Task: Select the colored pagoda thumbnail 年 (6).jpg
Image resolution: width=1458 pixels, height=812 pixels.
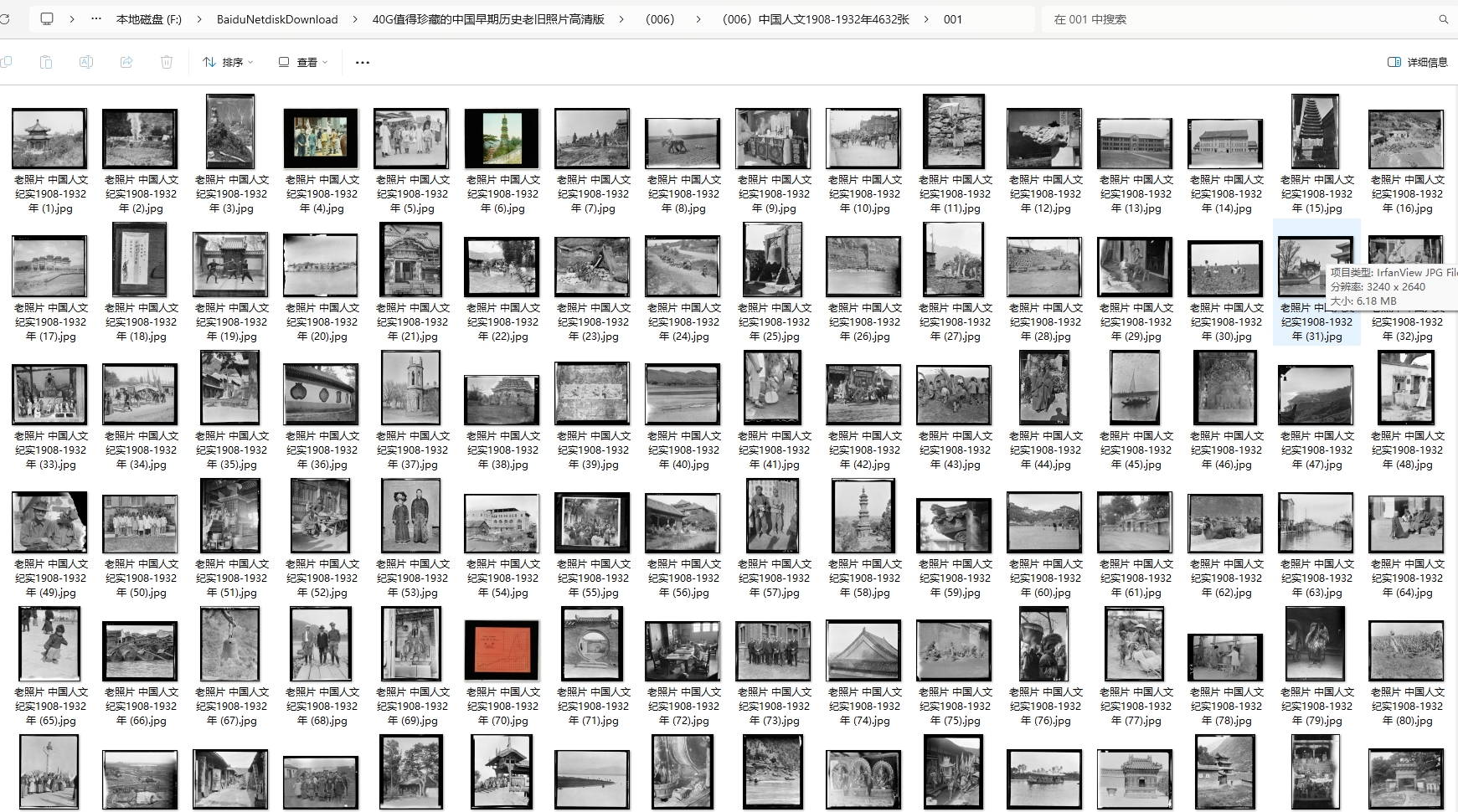Action: point(502,138)
